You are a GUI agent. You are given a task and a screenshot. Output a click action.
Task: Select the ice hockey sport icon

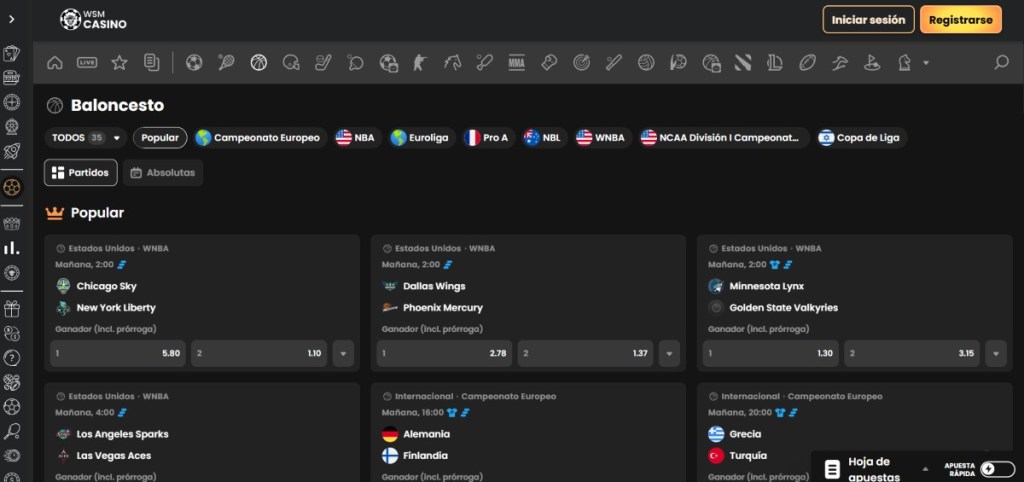coord(323,63)
